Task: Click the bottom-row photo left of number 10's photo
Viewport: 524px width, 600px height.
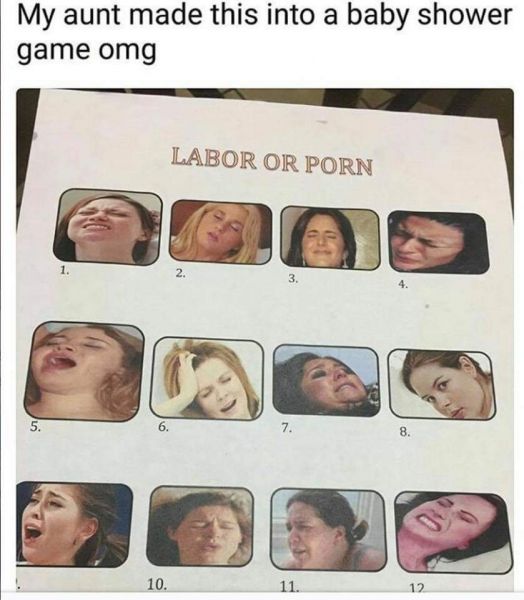Action: pos(74,524)
